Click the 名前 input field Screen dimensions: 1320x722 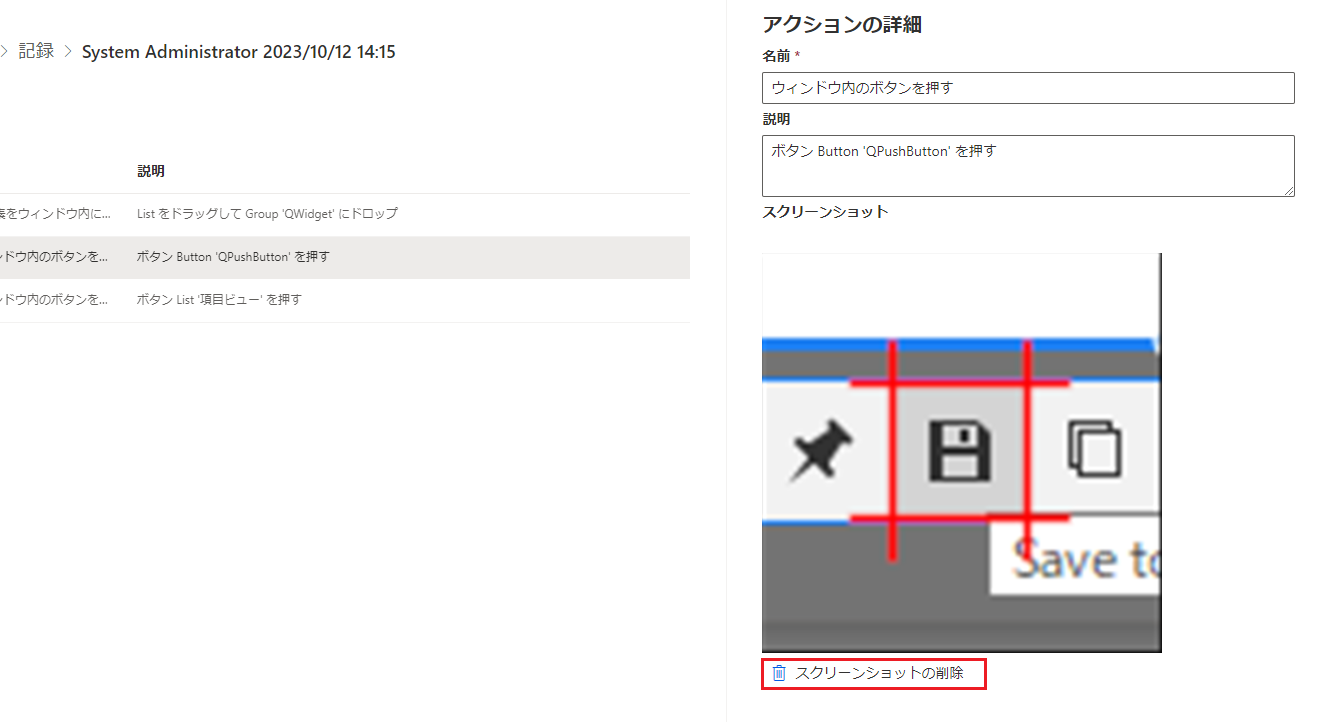1028,88
